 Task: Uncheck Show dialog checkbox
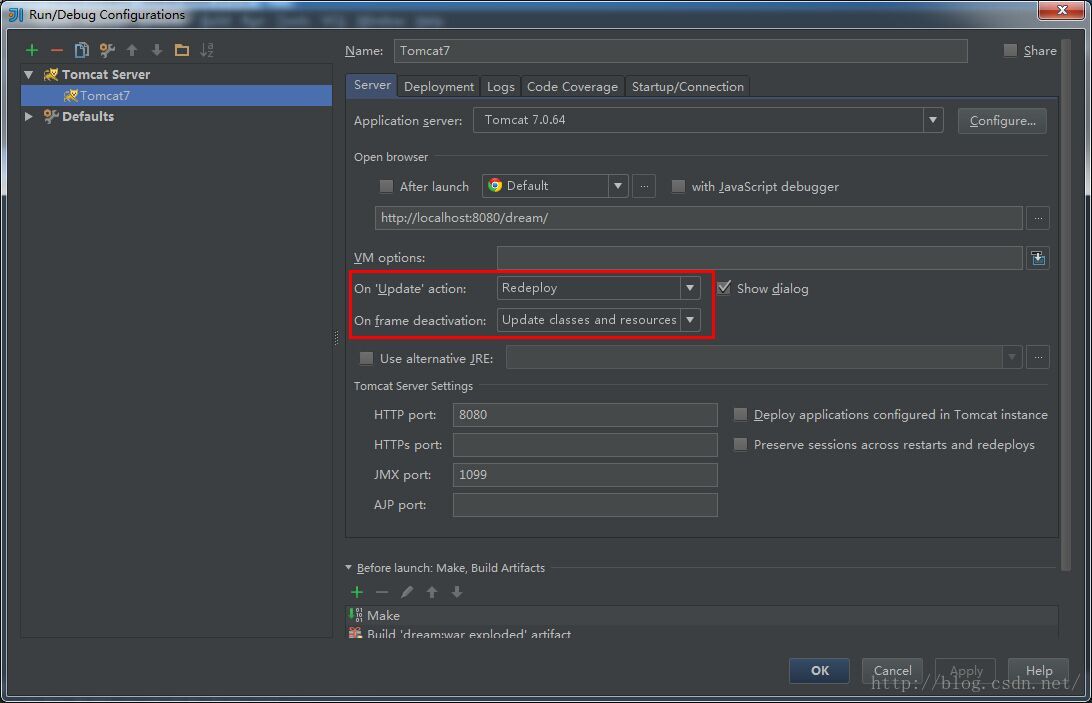click(724, 288)
